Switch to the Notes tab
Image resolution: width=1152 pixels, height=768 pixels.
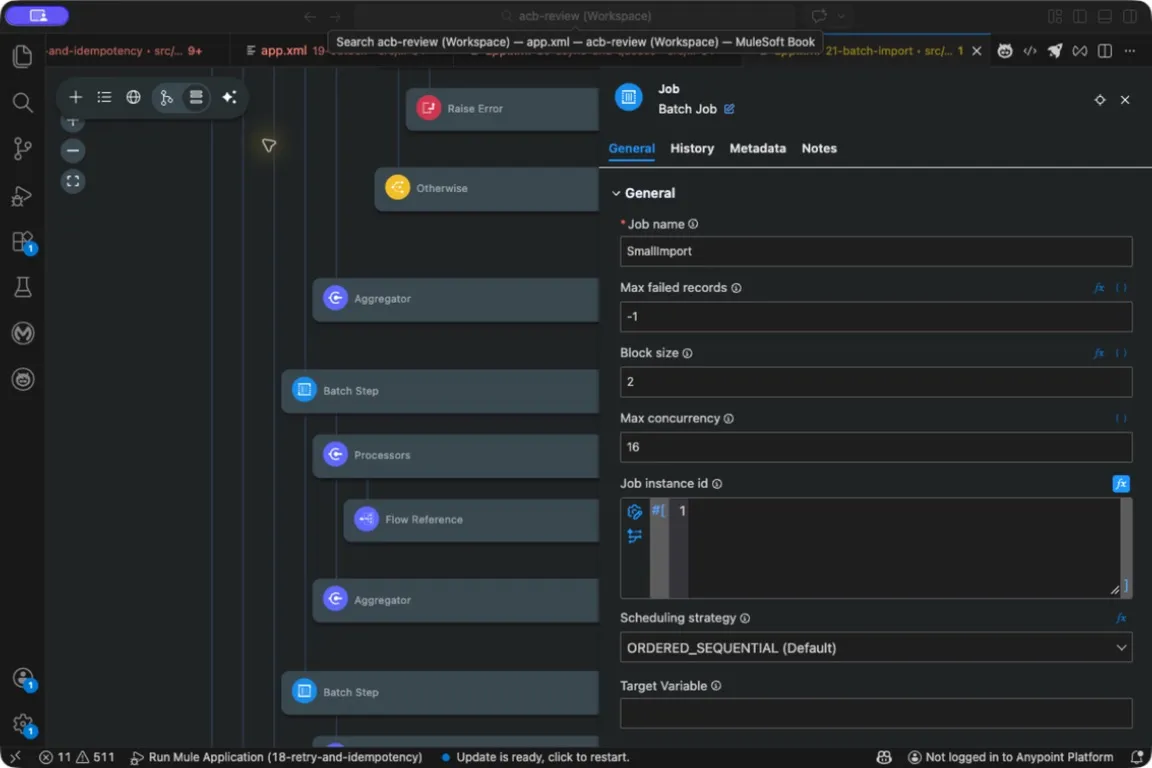819,148
